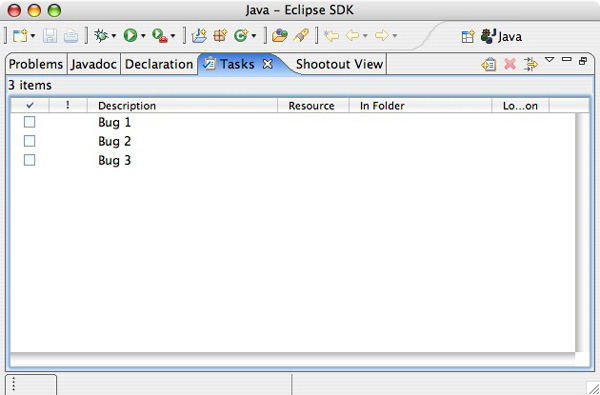Click the Search flashlight icon
Image resolution: width=600 pixels, height=395 pixels.
click(301, 36)
